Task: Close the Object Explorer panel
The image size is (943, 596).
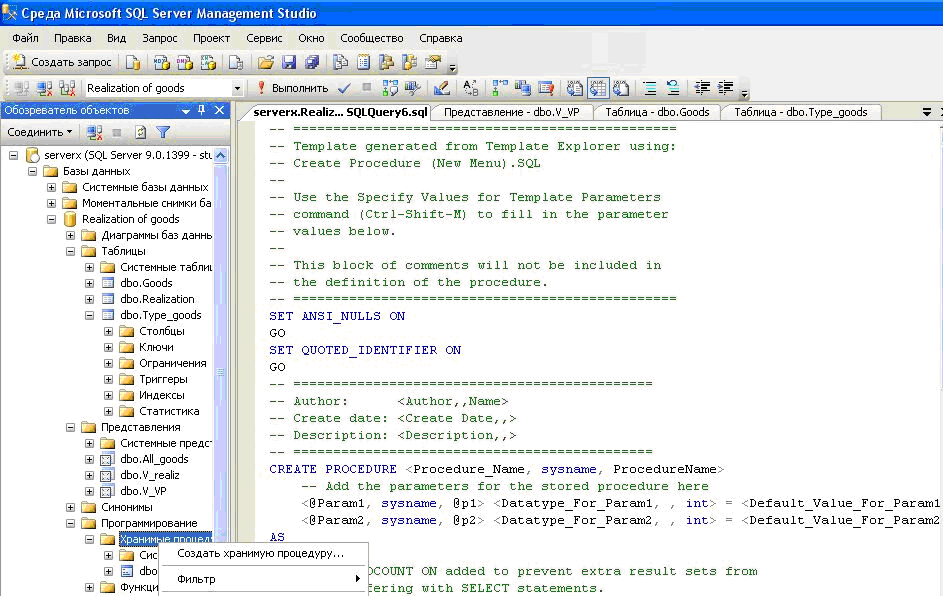Action: (220, 110)
